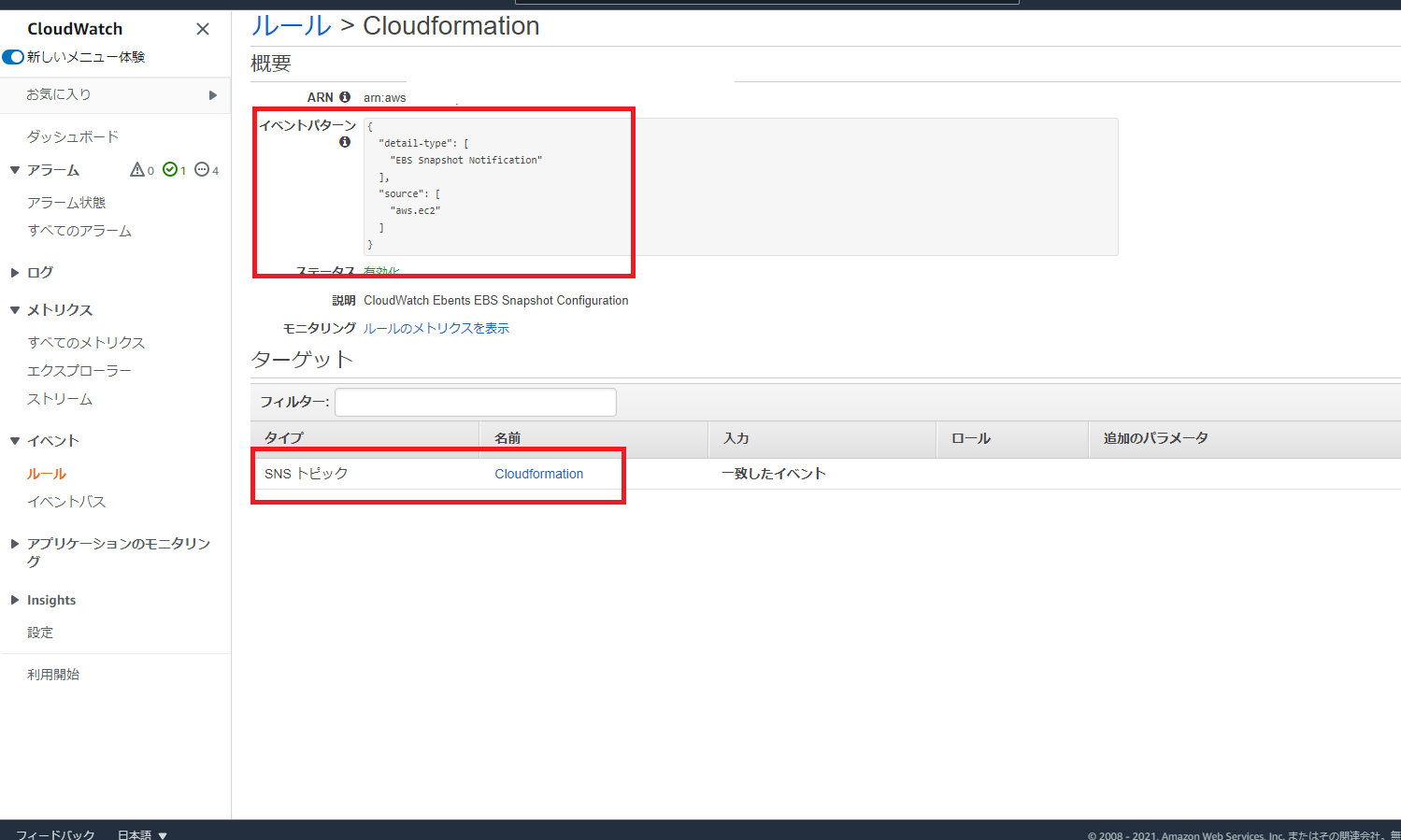Open the 日本語 language dropdown
Viewport: 1401px width, 840px height.
click(142, 834)
